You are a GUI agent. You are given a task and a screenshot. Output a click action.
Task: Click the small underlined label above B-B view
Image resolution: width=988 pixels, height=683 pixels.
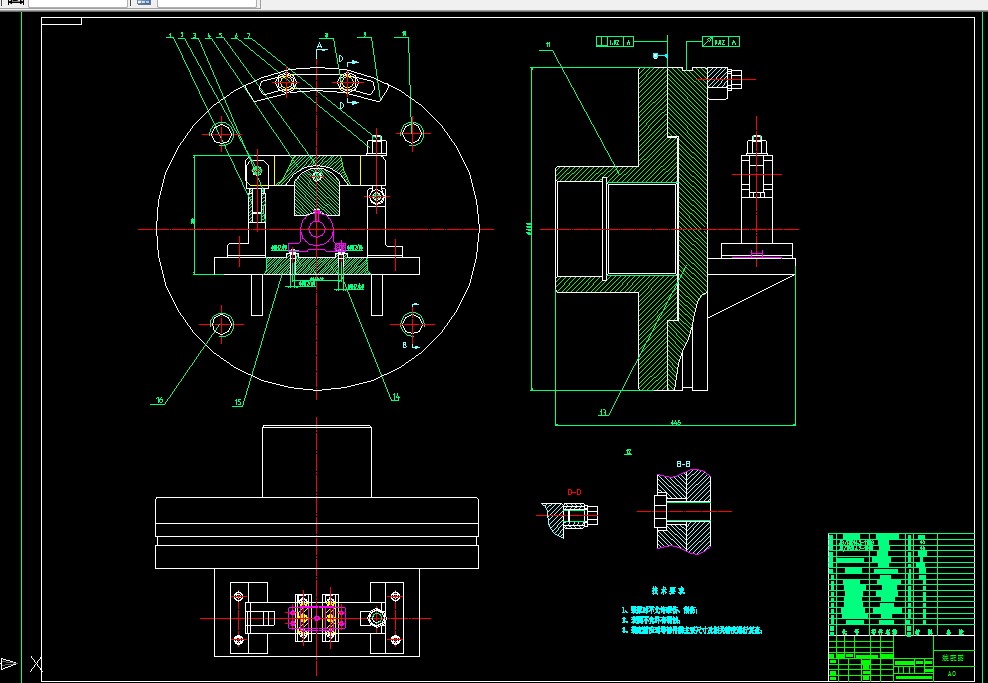click(x=628, y=452)
